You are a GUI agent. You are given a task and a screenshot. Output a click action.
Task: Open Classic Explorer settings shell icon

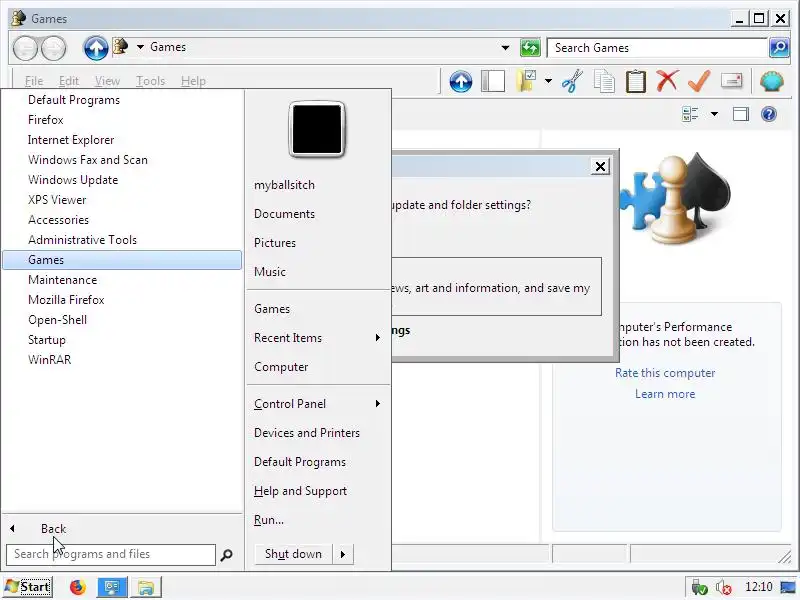click(771, 81)
